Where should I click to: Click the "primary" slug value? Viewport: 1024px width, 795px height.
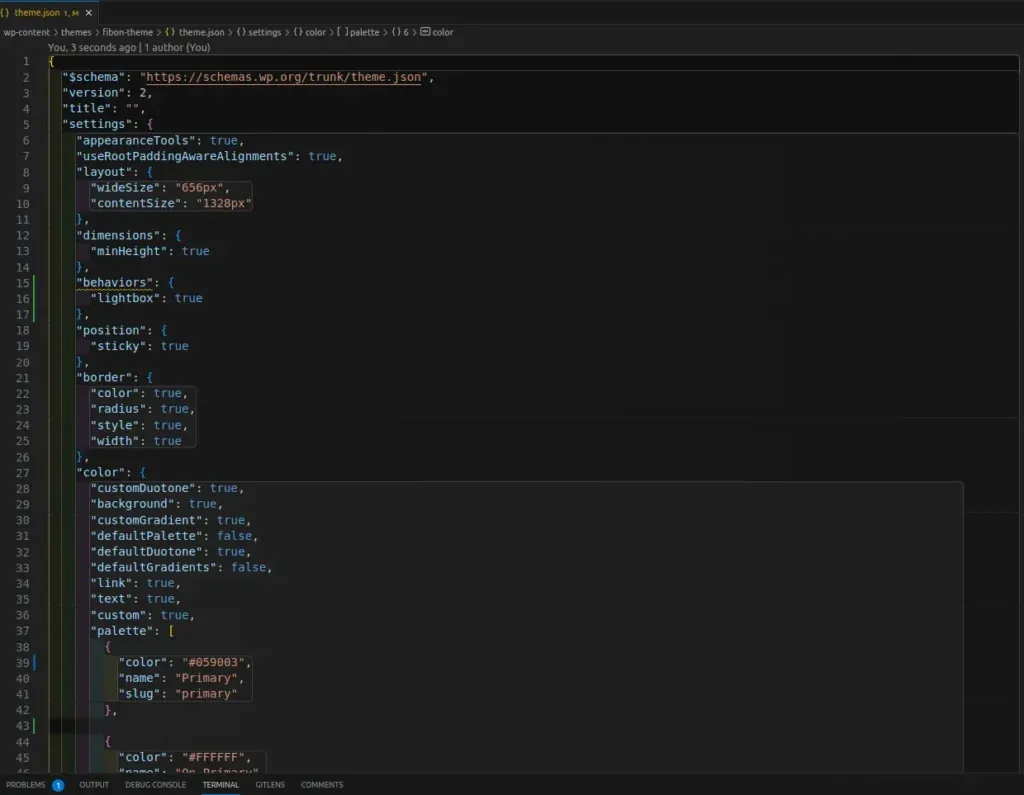tap(206, 694)
